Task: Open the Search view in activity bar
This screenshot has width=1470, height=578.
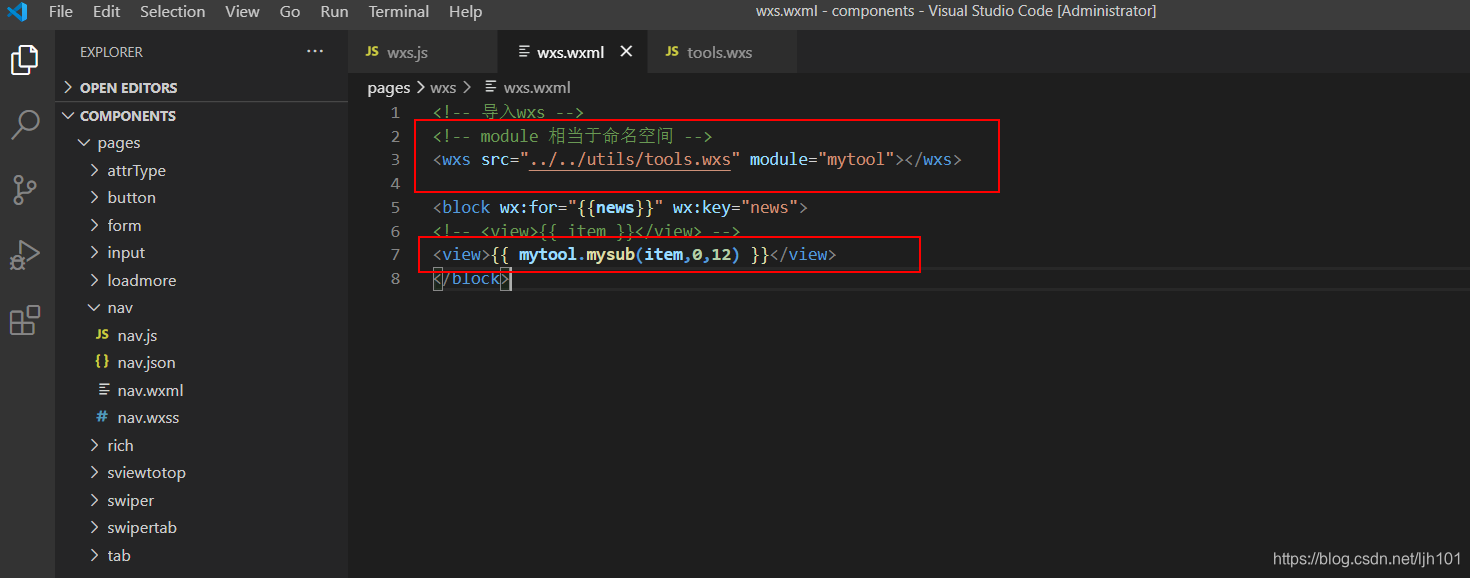Action: click(25, 125)
